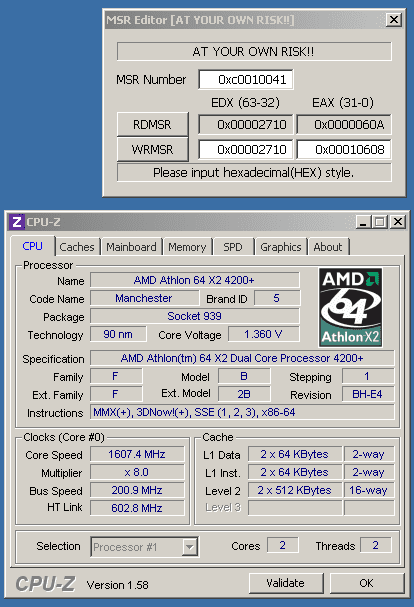414x607 pixels.
Task: Switch to the Memory tab
Action: [x=187, y=247]
